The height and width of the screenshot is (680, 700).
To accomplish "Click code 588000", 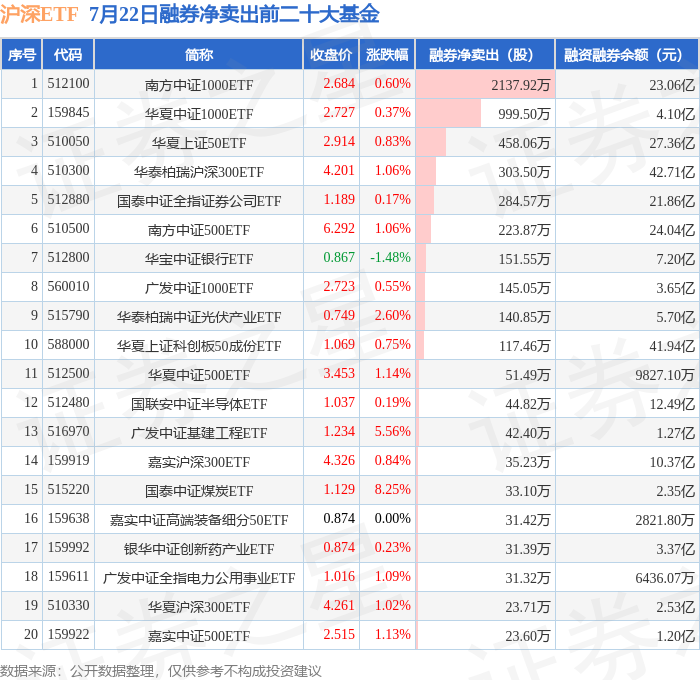I will 68,345.
